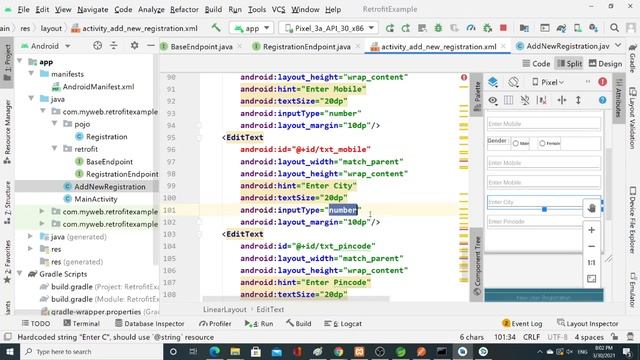Click red error indicator in design toolbar
This screenshot has width=640, height=360.
pos(602,82)
